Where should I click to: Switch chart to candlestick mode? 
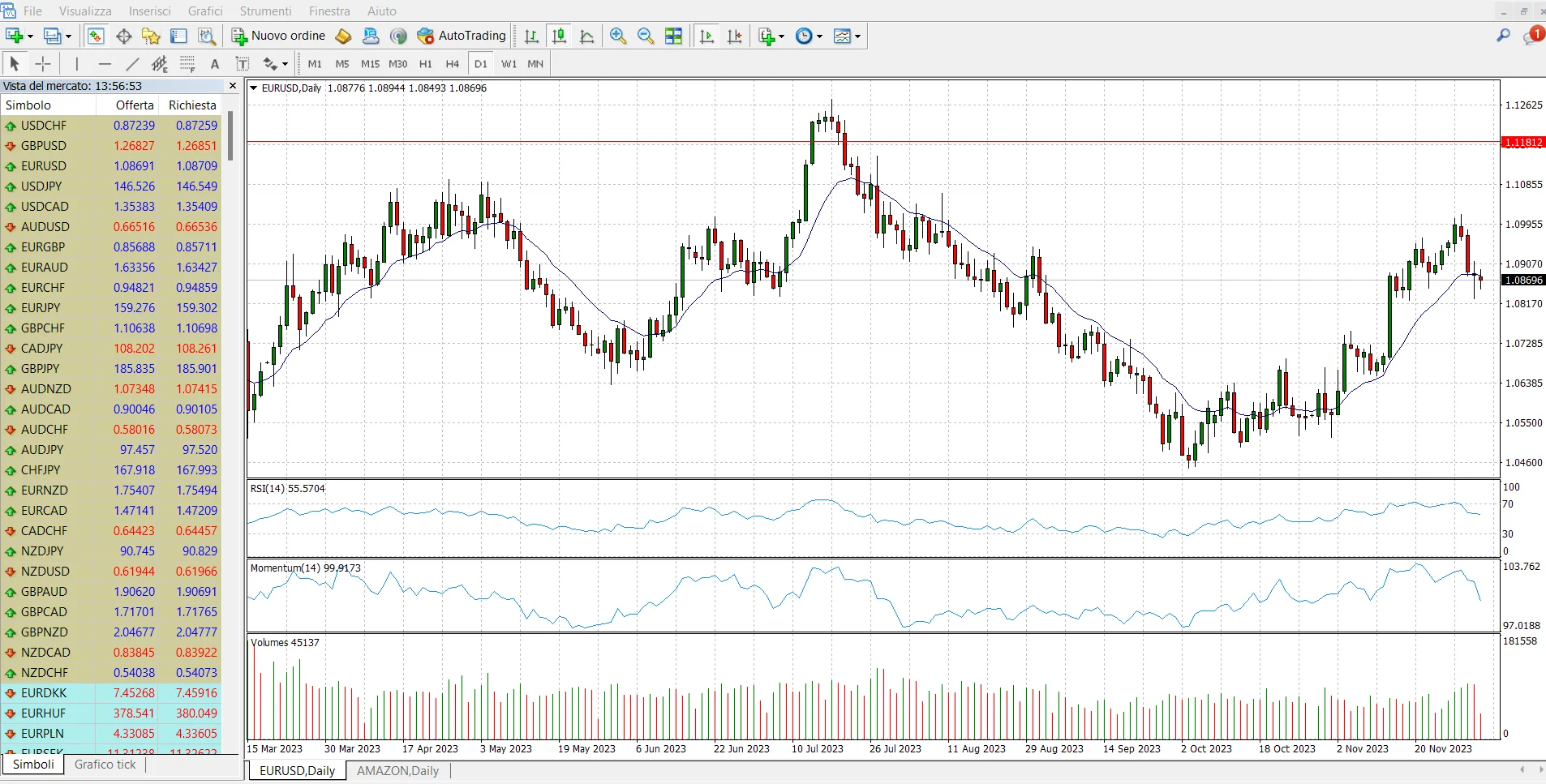click(559, 36)
